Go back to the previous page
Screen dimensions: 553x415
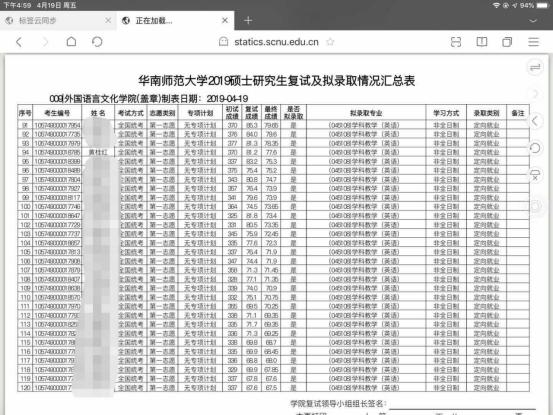[19, 42]
